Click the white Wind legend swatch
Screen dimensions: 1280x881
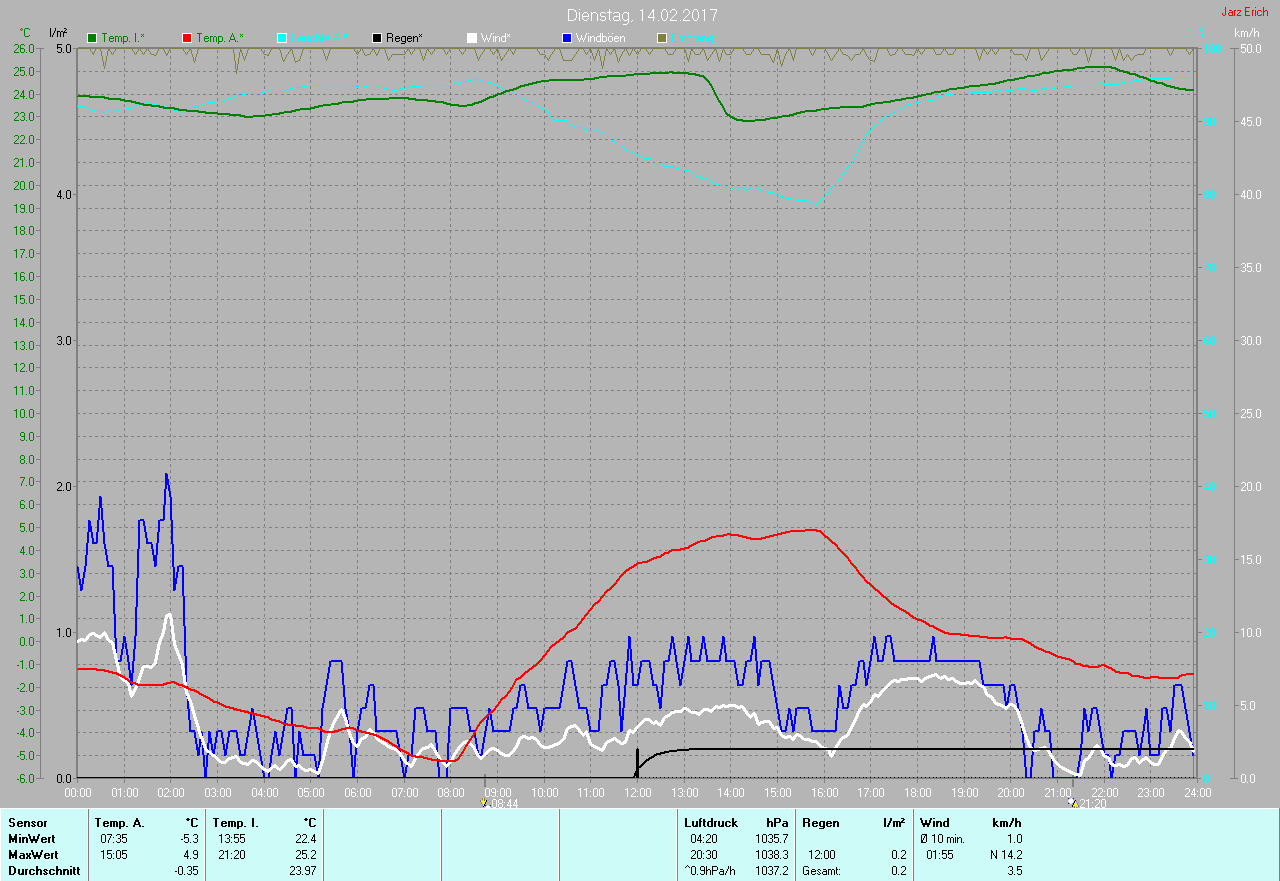point(471,38)
